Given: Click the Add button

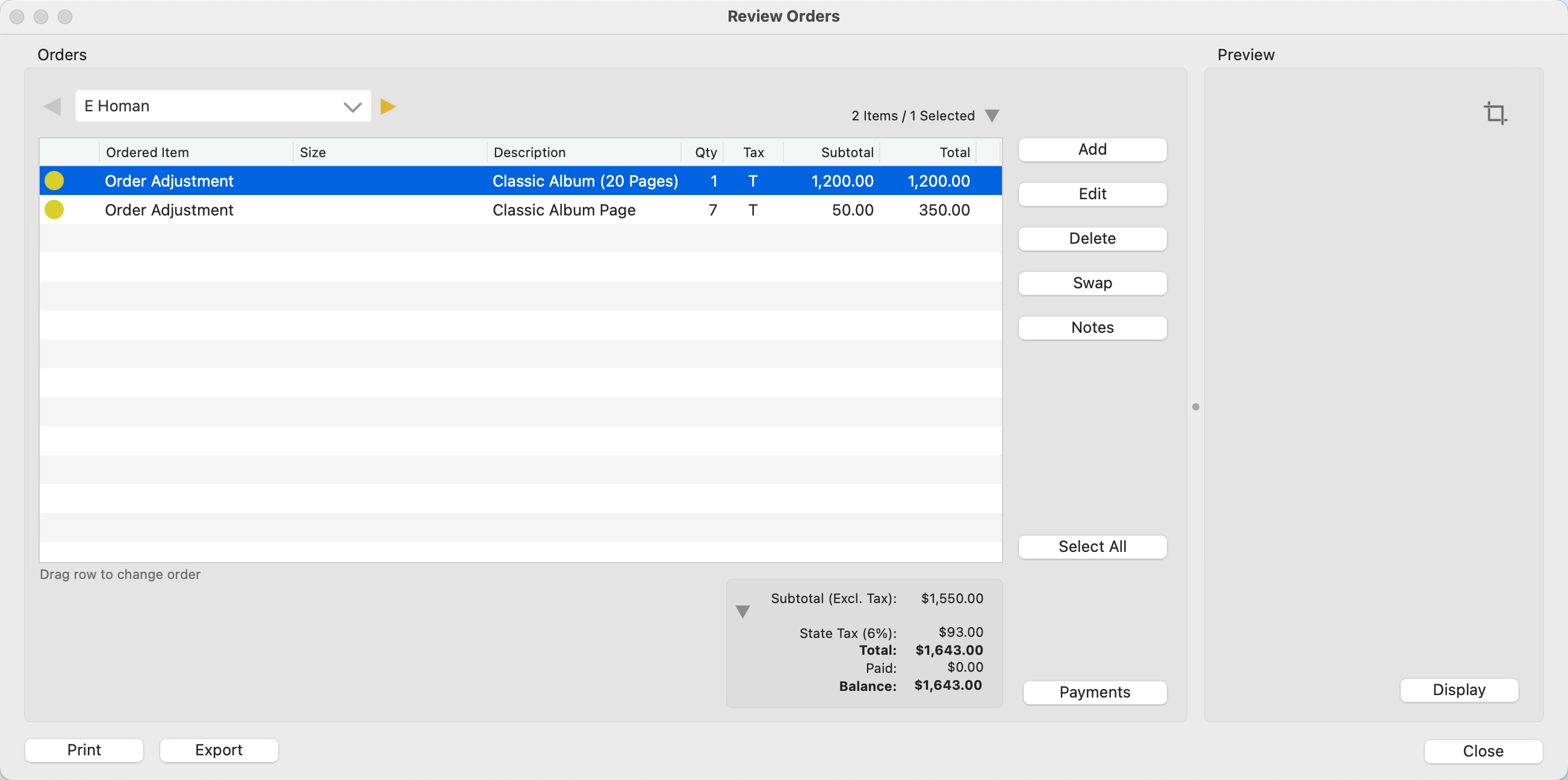Looking at the screenshot, I should point(1092,150).
